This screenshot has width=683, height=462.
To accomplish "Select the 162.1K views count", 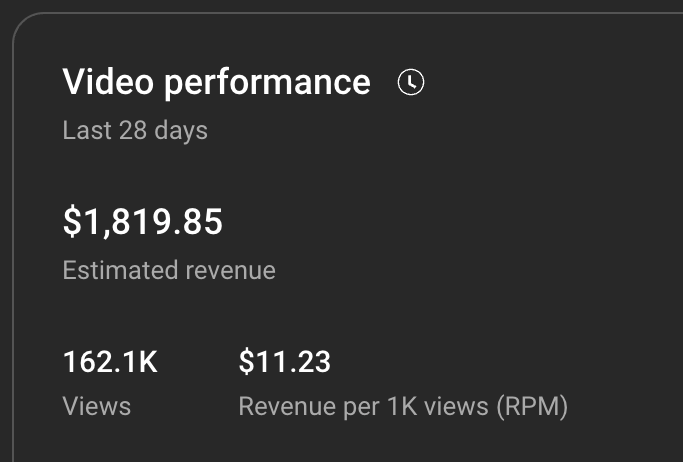I will tap(110, 362).
